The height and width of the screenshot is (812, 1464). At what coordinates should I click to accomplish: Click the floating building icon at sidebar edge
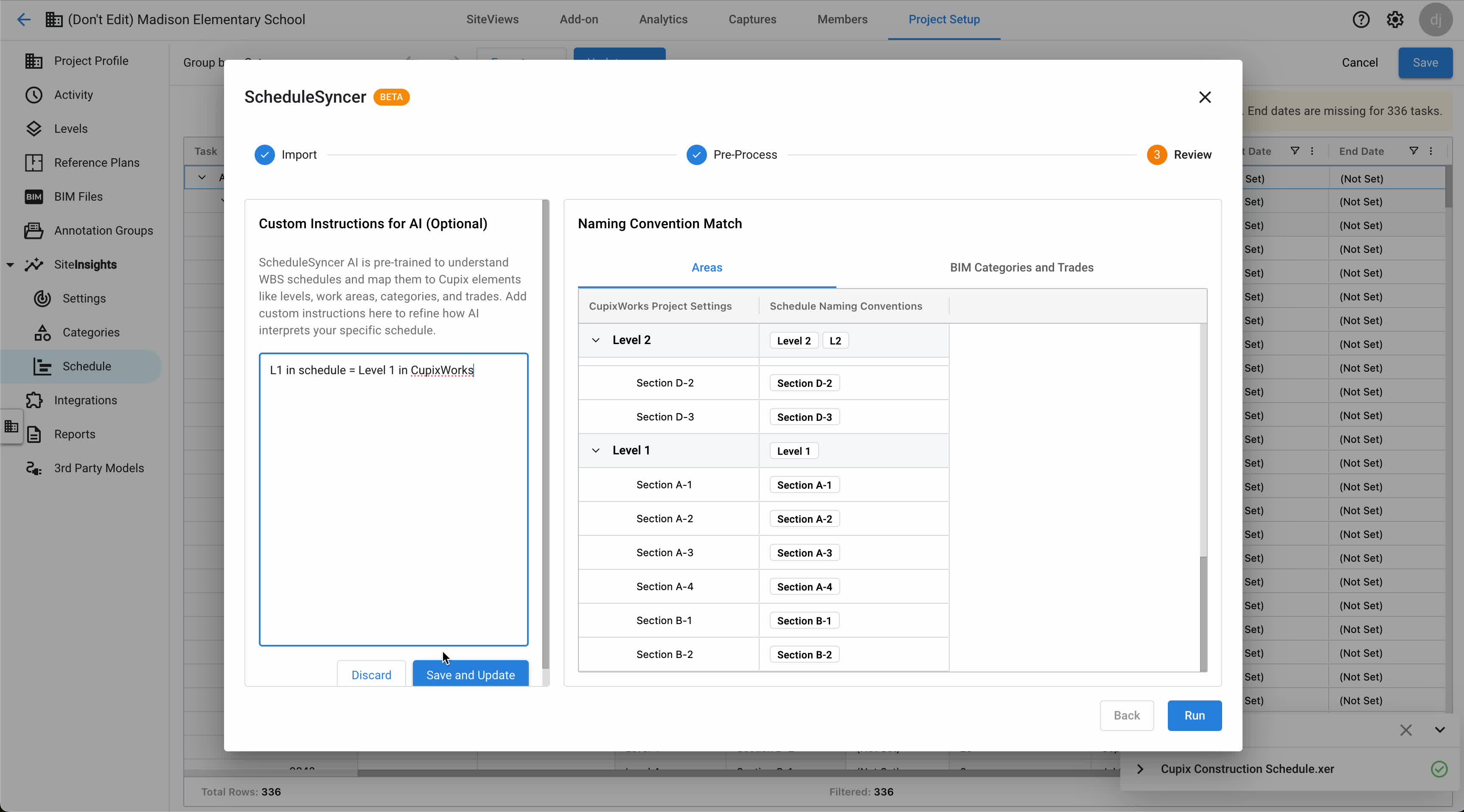coord(11,426)
